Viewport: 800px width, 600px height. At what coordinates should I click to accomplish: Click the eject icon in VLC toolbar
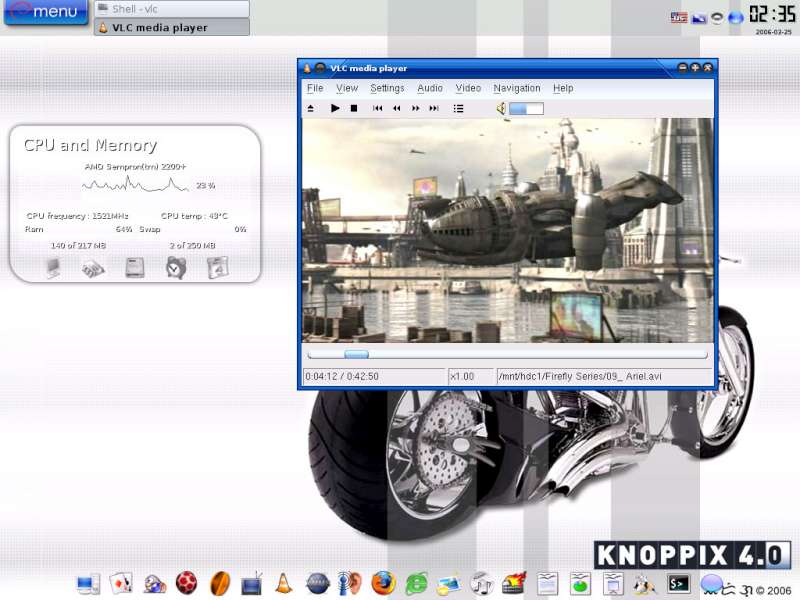(x=310, y=108)
